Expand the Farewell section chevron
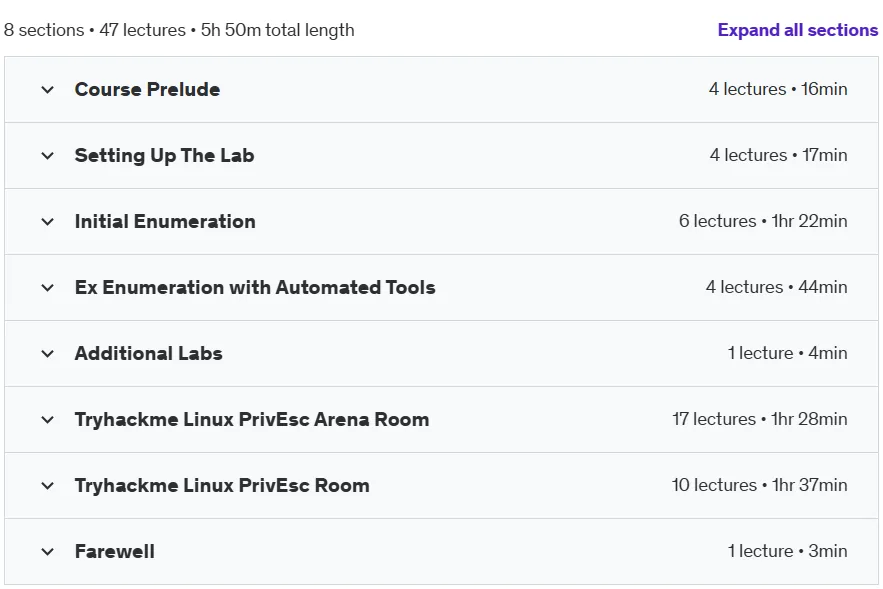 (x=48, y=551)
